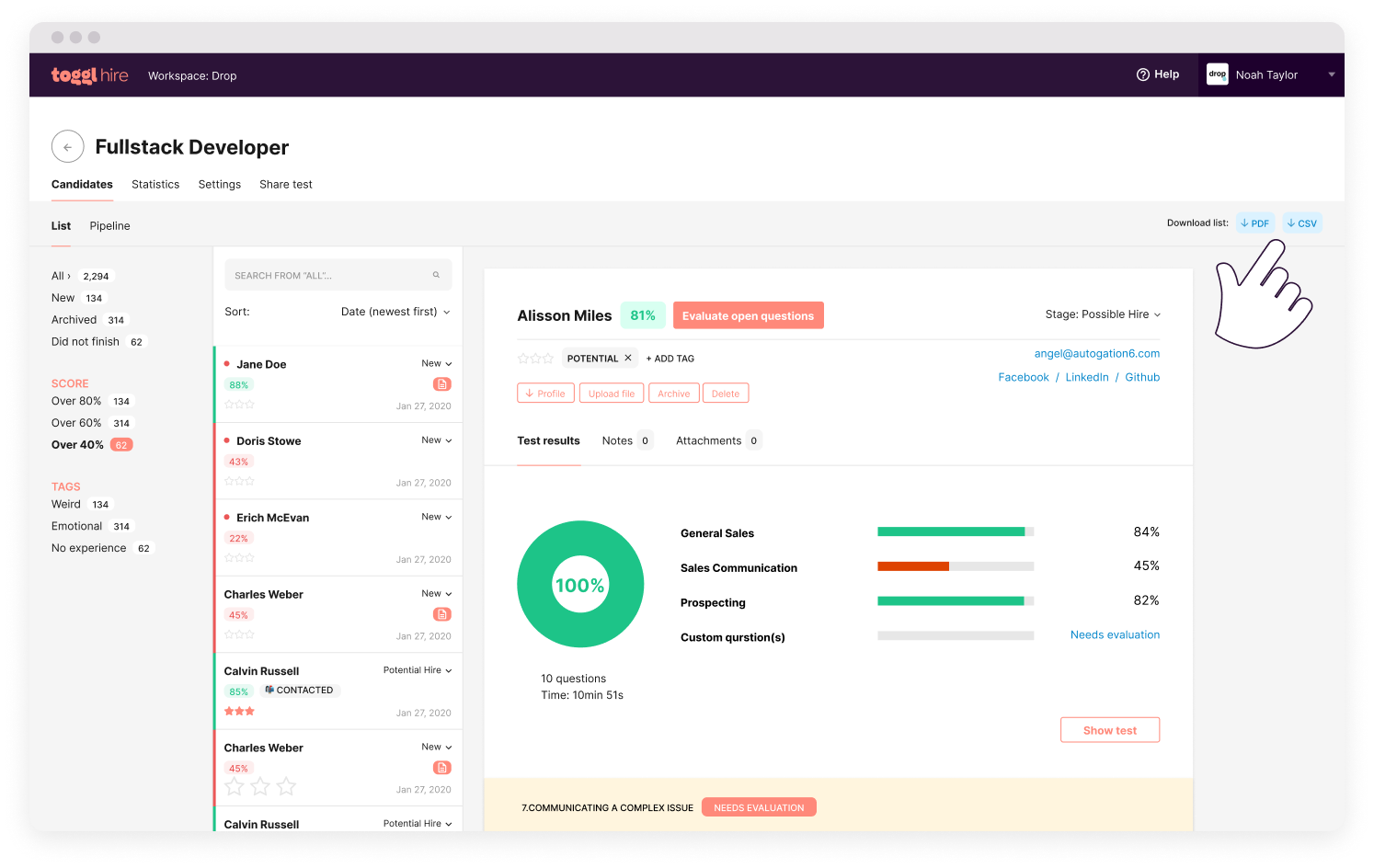The width and height of the screenshot is (1374, 868).
Task: Switch to Candidates tab
Action: [82, 184]
